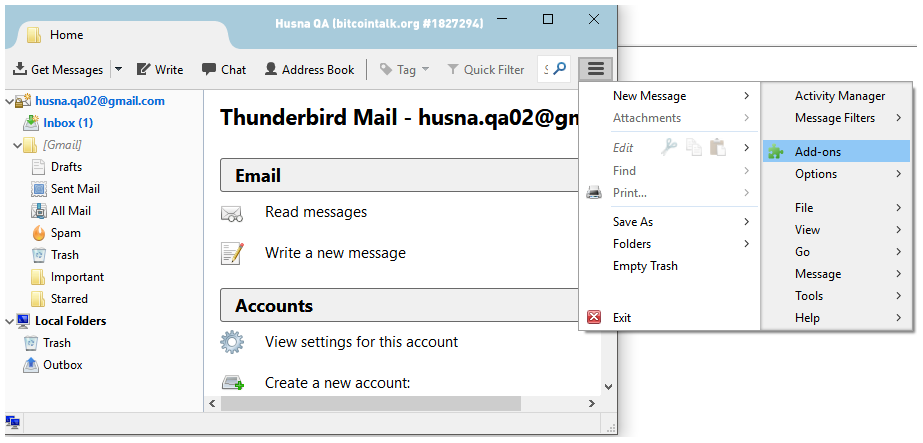
Task: Open the Options submenu
Action: 836,174
